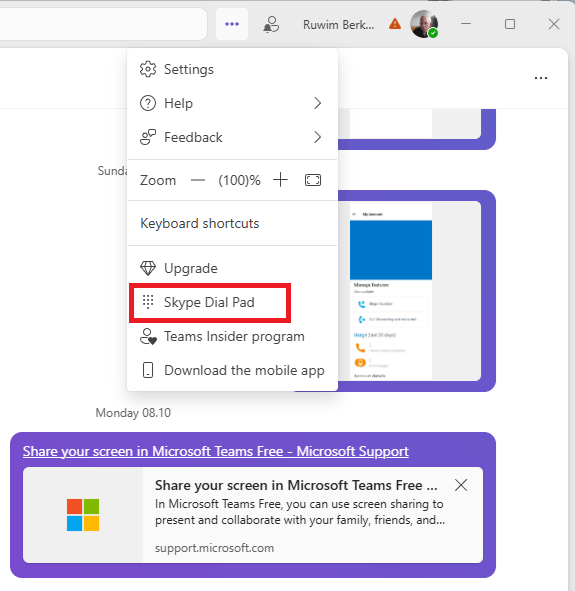575x591 pixels.
Task: Increase zoom with the plus button
Action: (280, 180)
